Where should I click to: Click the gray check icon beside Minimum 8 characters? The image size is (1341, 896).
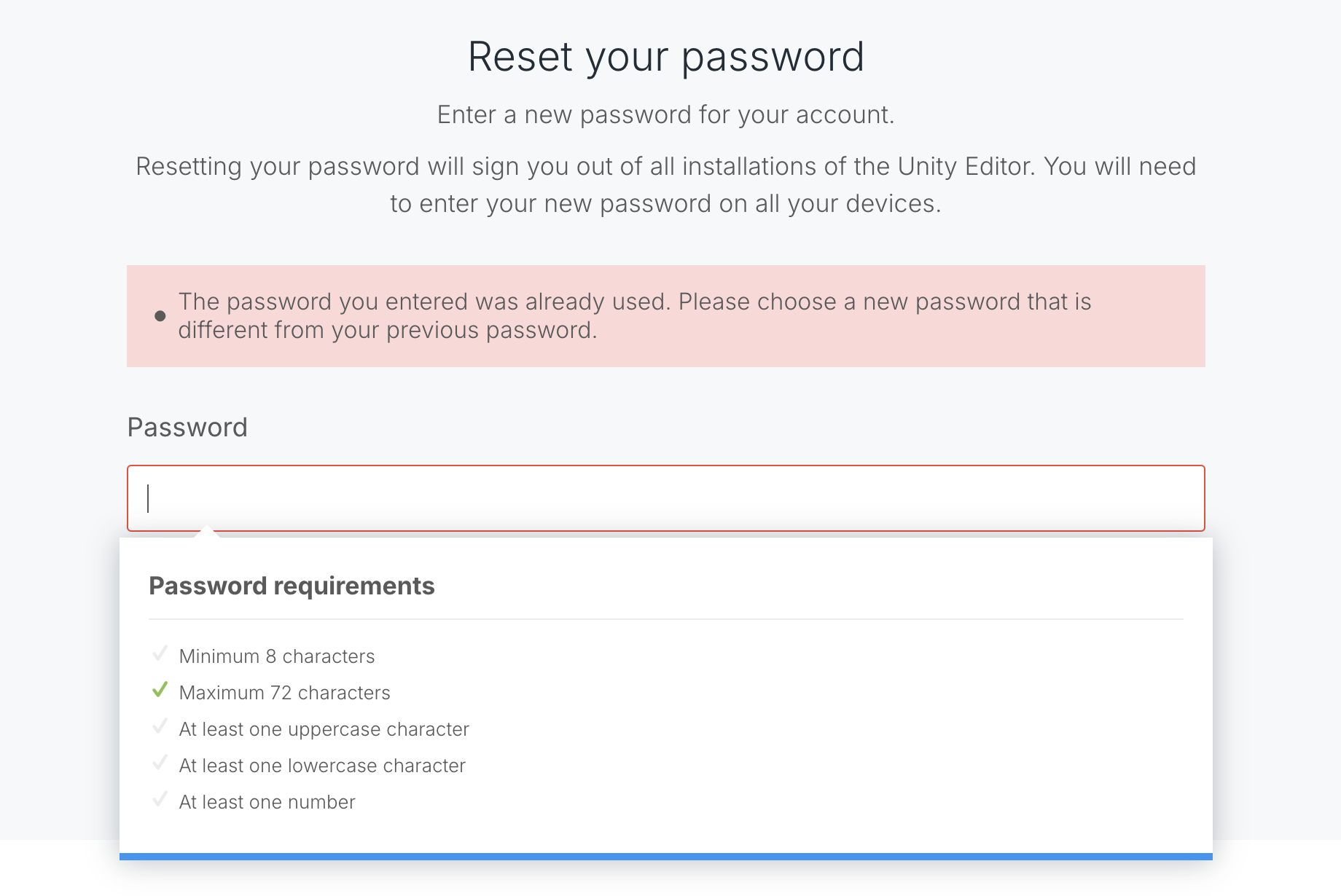160,653
